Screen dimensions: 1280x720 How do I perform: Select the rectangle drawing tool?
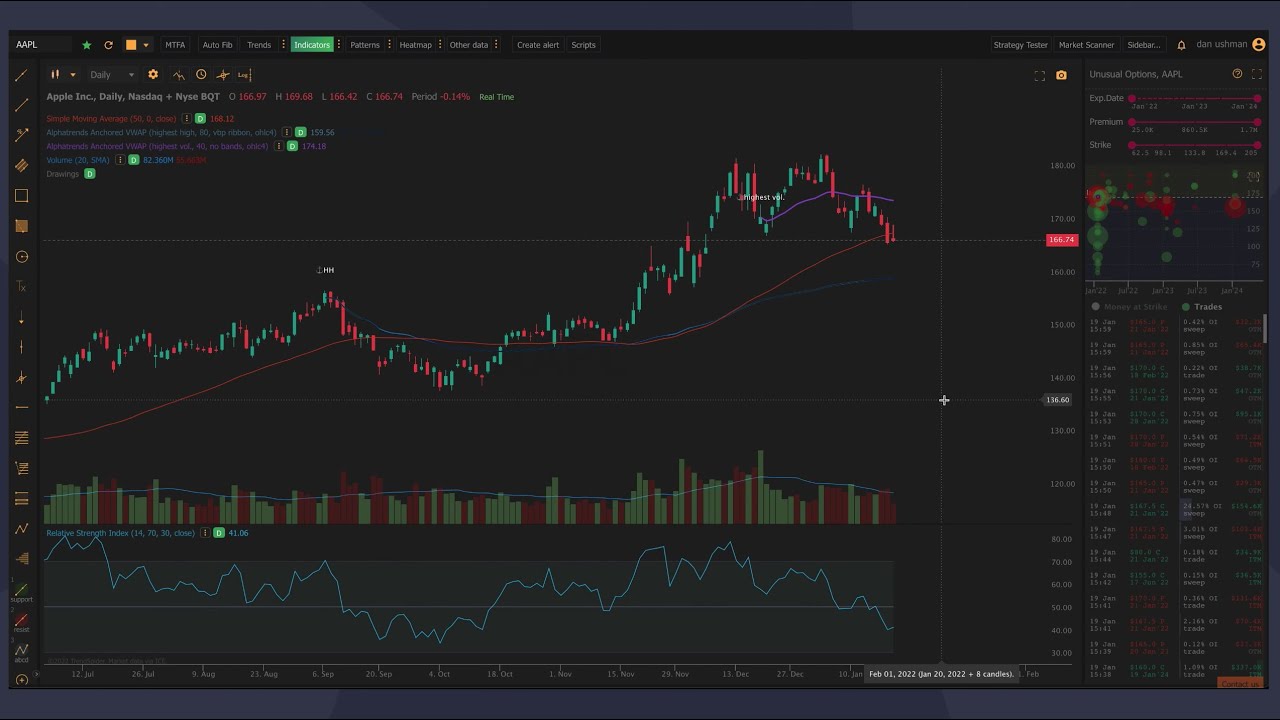(x=21, y=196)
